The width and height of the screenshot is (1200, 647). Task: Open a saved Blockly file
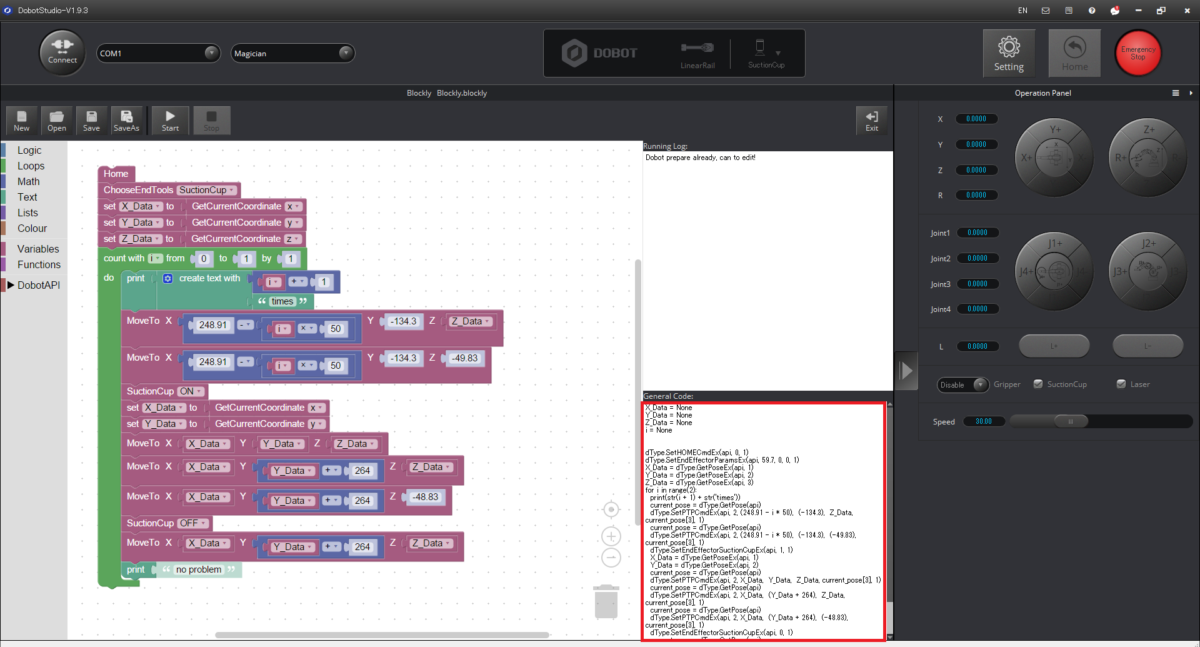(57, 120)
